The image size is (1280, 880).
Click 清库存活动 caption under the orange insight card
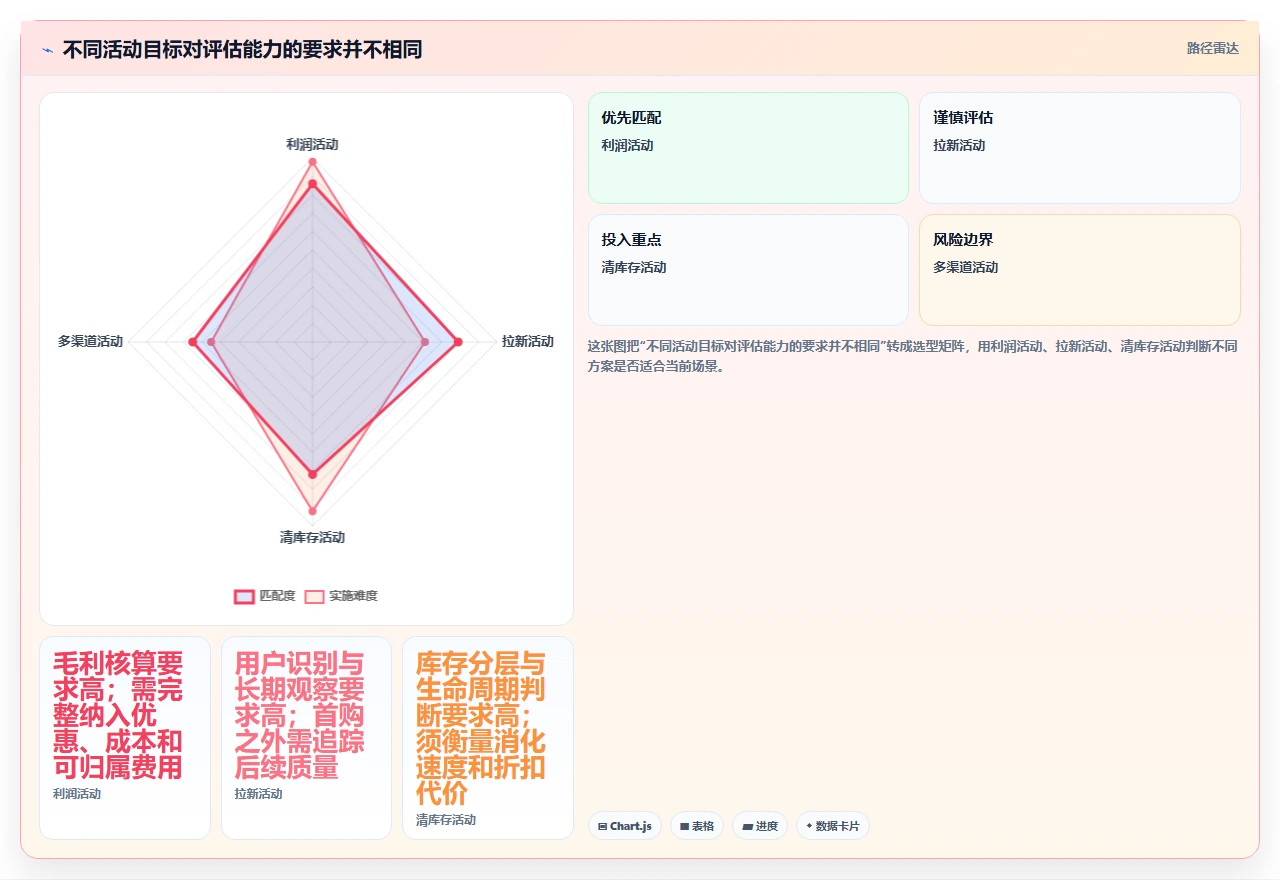tap(446, 820)
